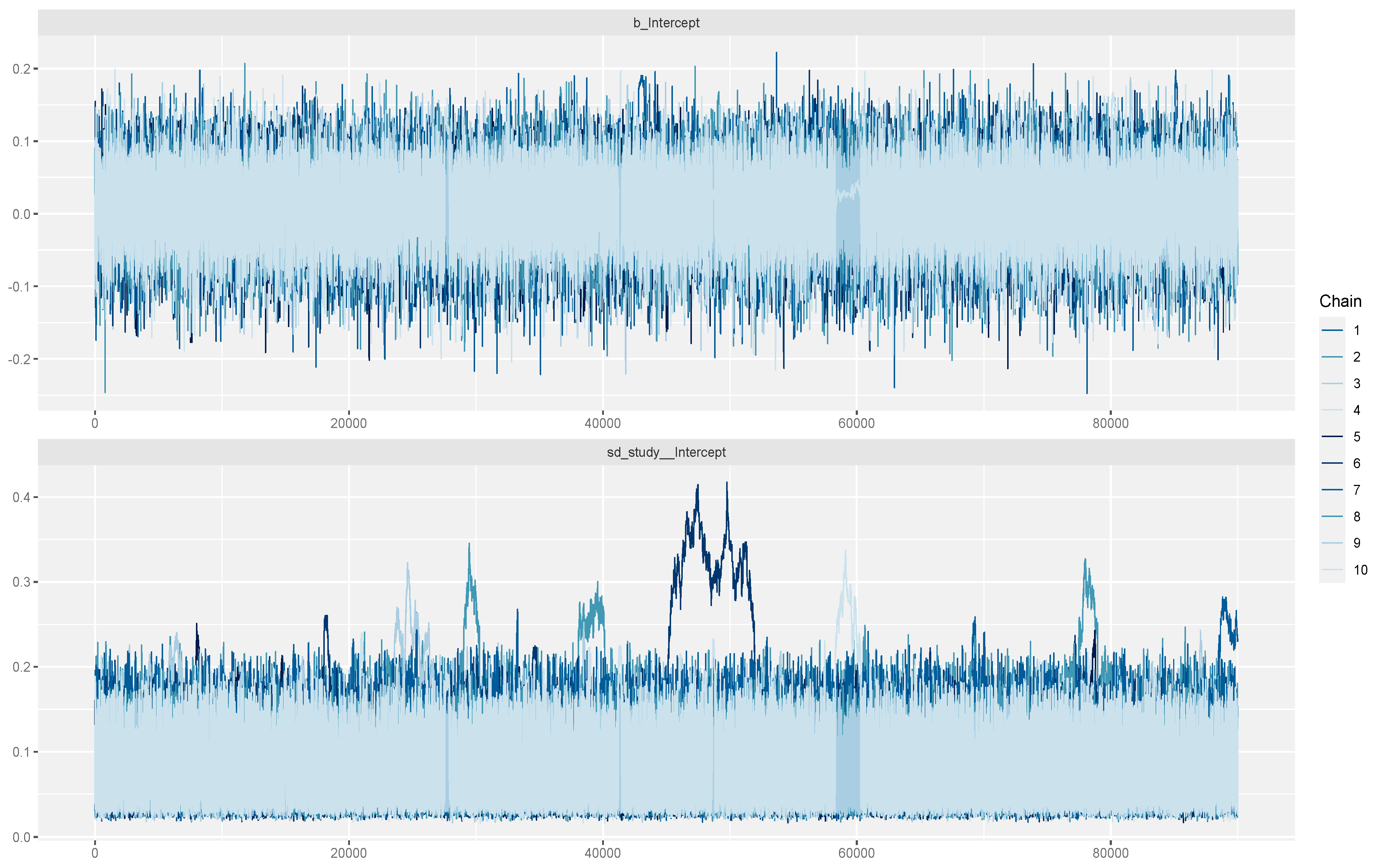Click the Chain 2 legend color key
The image size is (1379, 868).
tap(1332, 357)
